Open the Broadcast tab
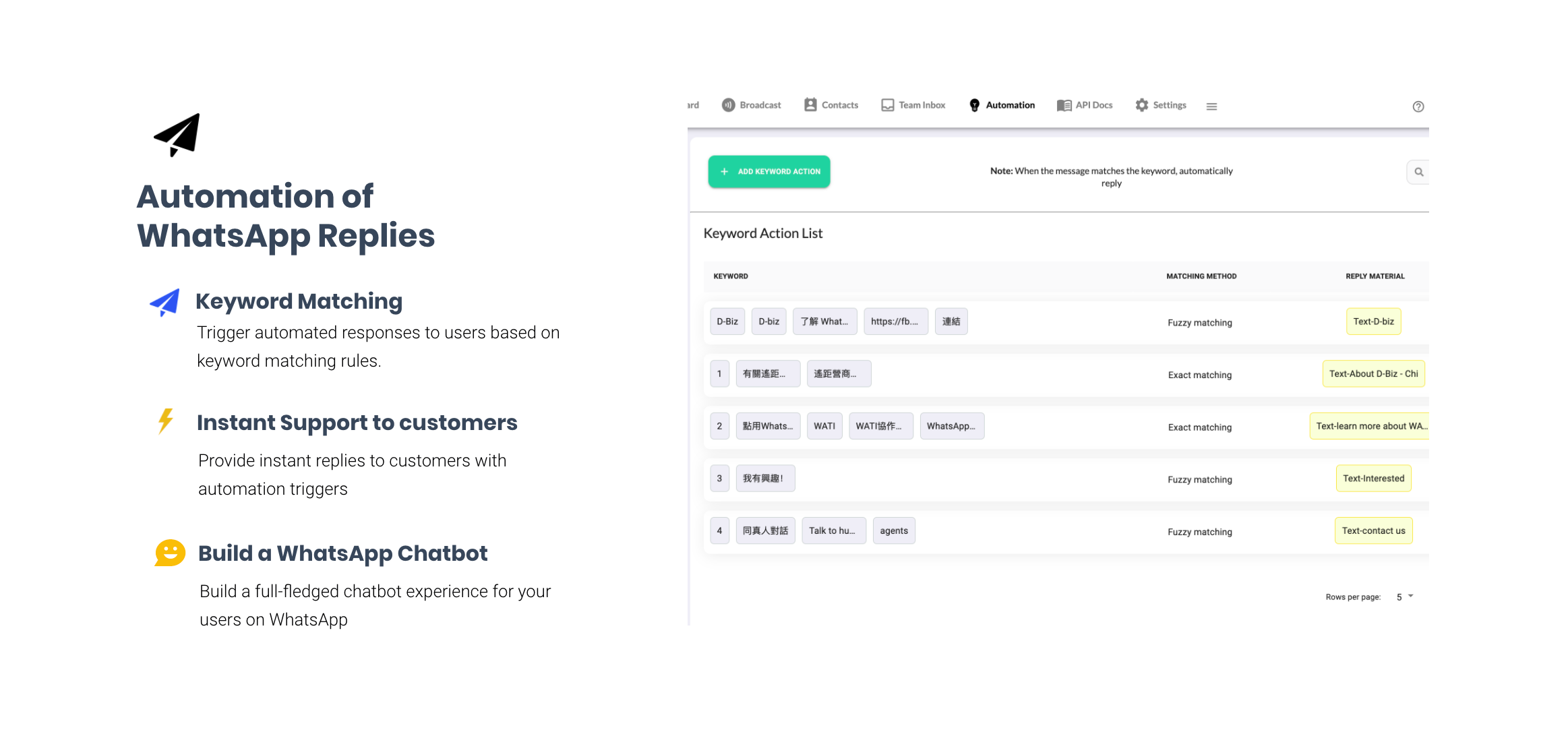 point(751,105)
